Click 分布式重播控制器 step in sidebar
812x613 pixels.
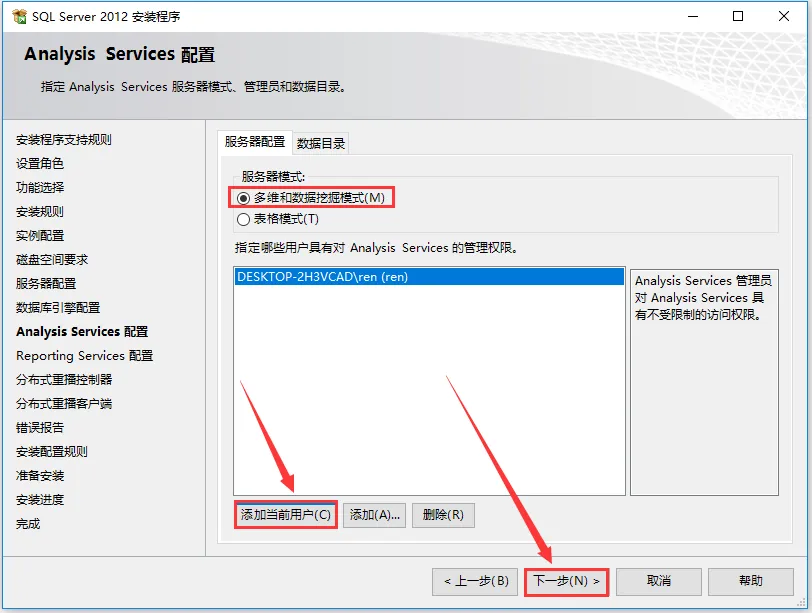click(x=64, y=380)
